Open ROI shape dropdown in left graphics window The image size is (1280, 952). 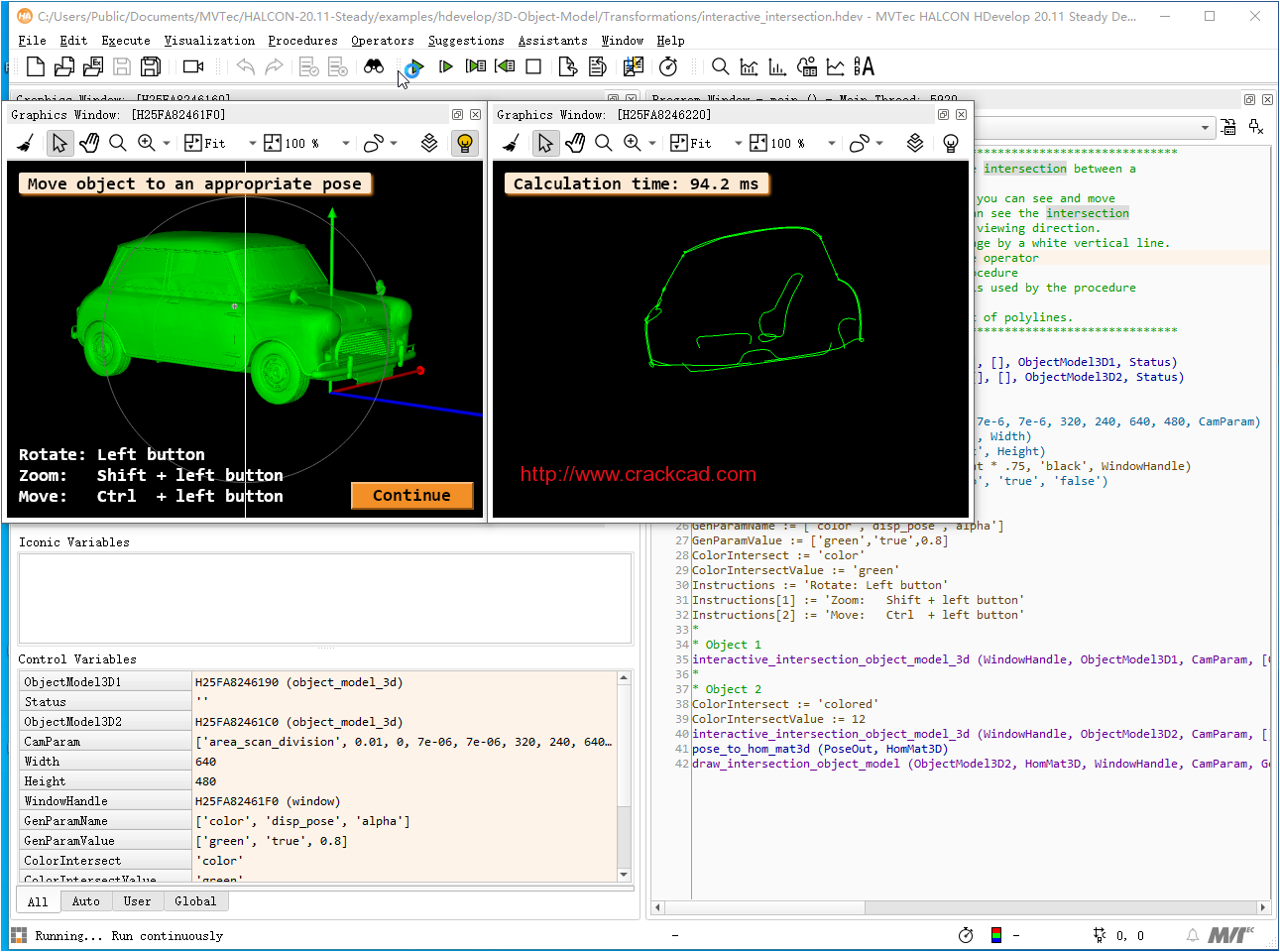point(395,144)
